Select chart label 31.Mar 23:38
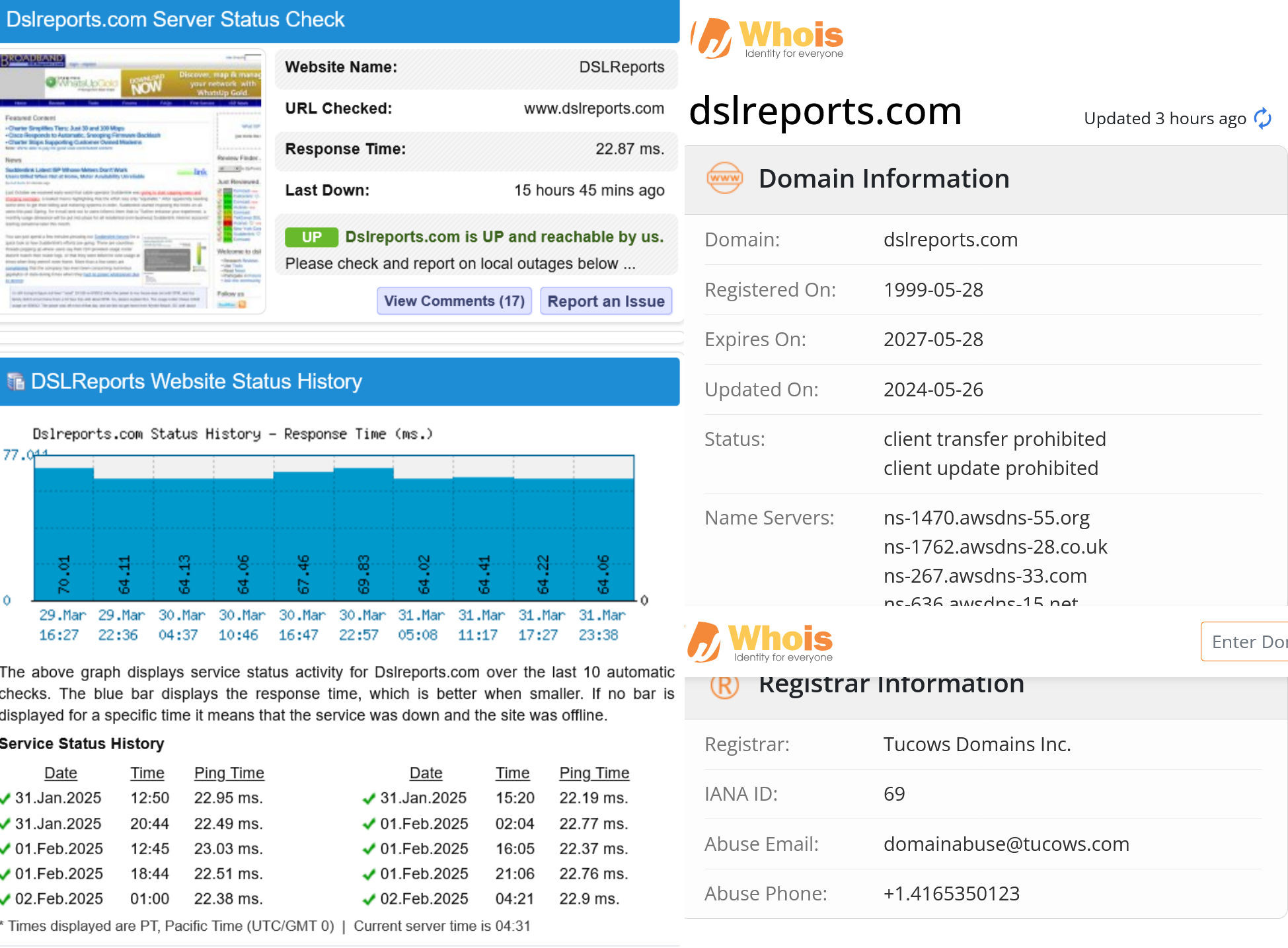This screenshot has width=1288, height=948. click(x=601, y=625)
